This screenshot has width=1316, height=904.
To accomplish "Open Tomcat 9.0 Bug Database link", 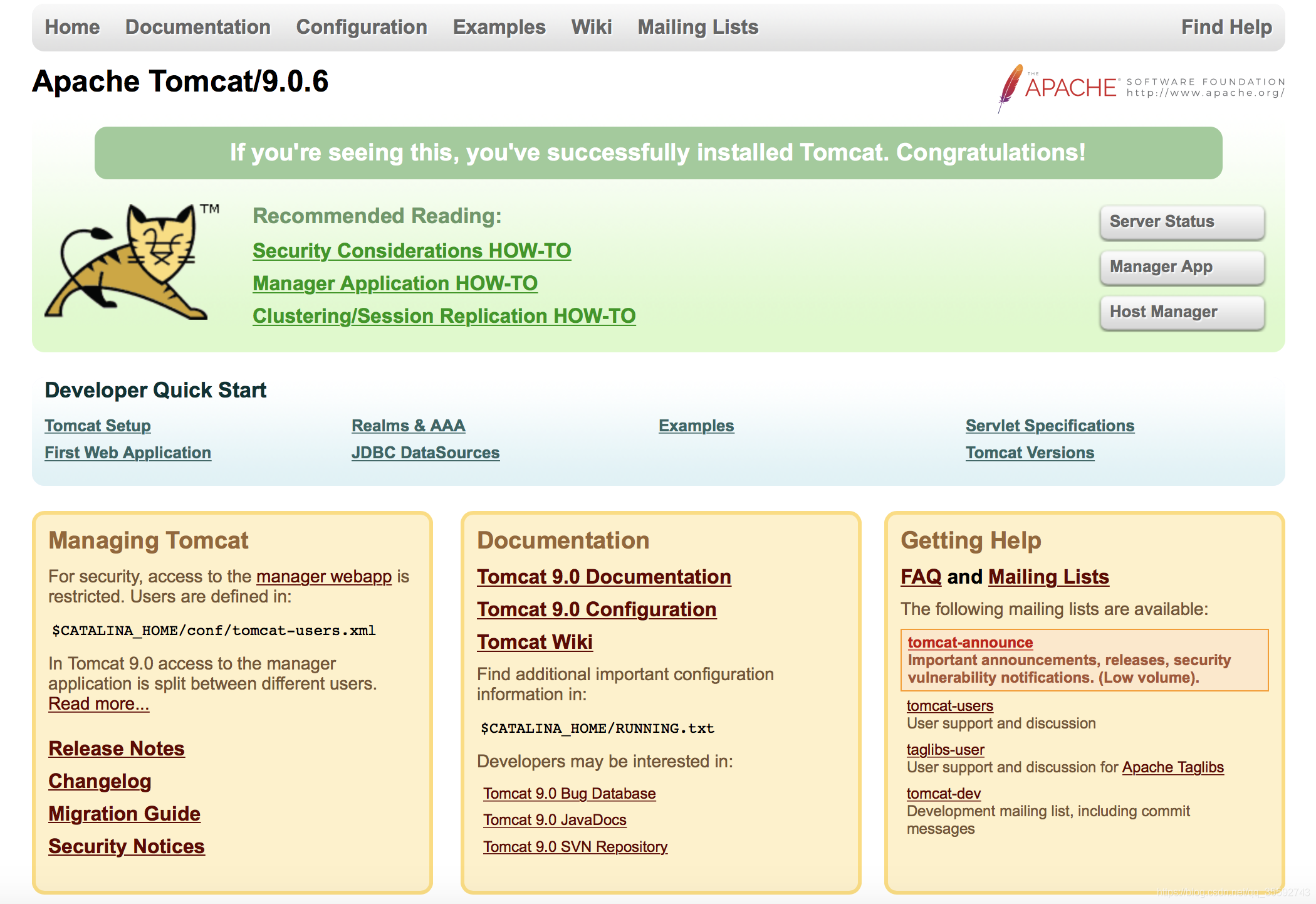I will pos(569,794).
